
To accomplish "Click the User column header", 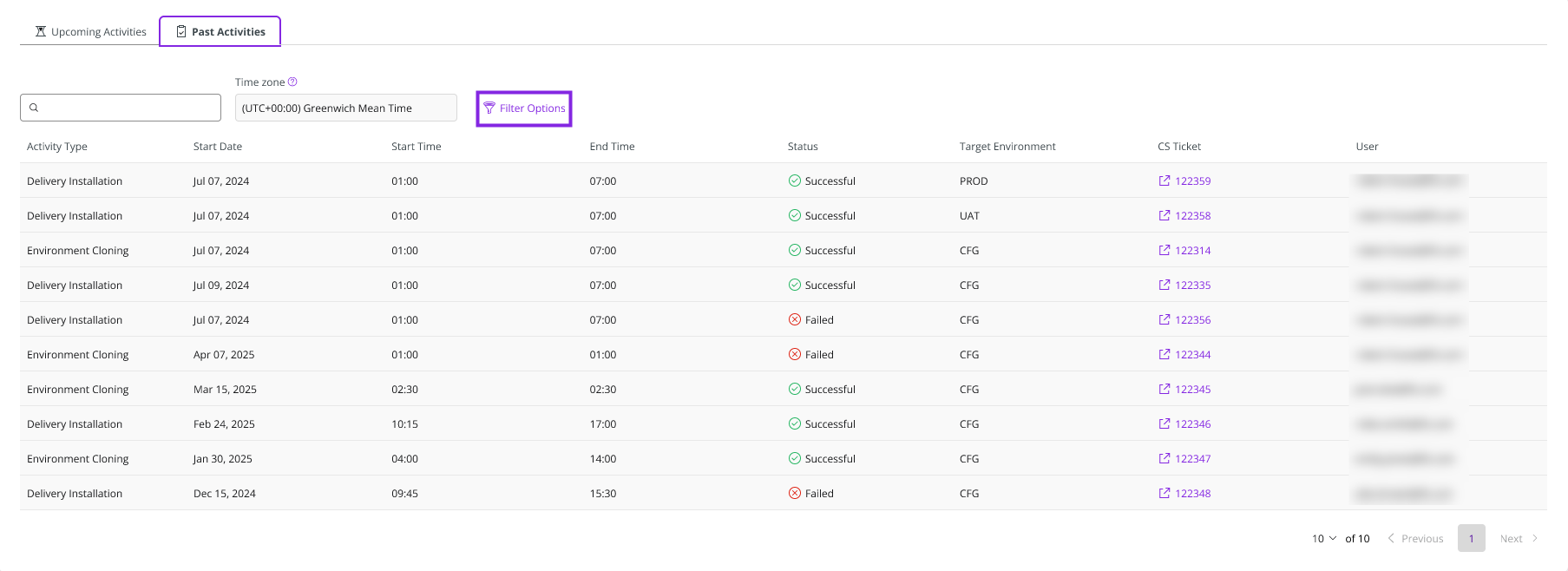I will click(1367, 146).
